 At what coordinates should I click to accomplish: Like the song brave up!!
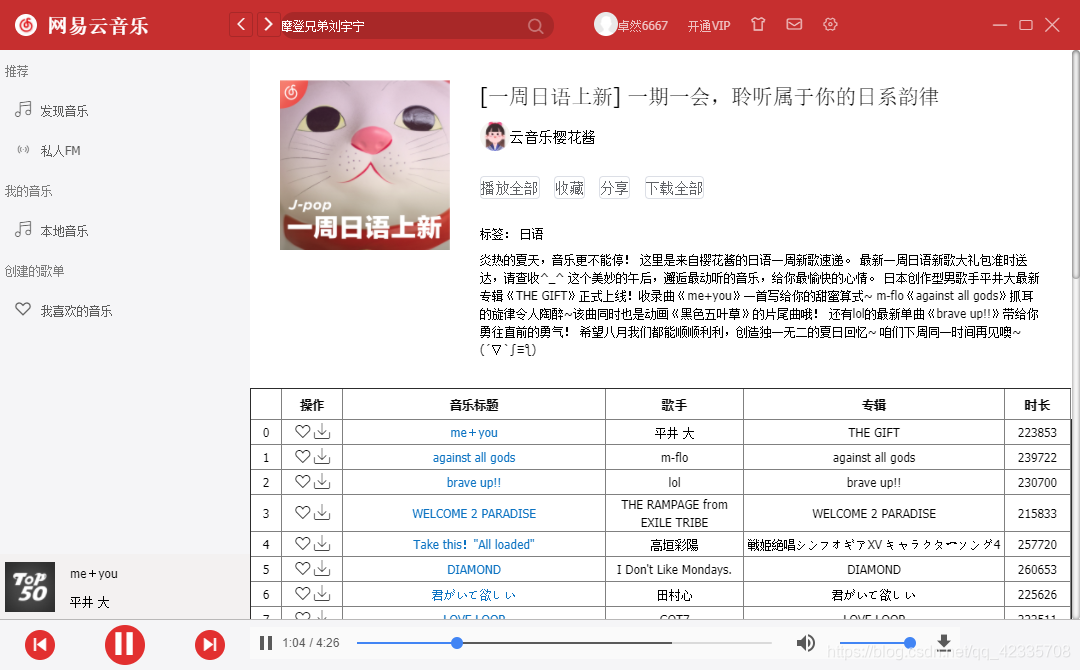tap(302, 481)
